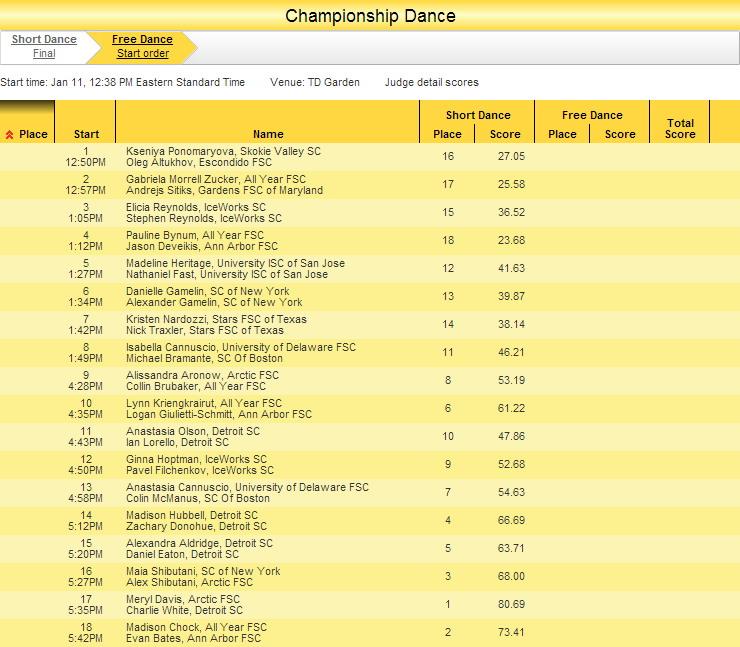
Task: Click the start time 12:50PM
Action: 85,162
